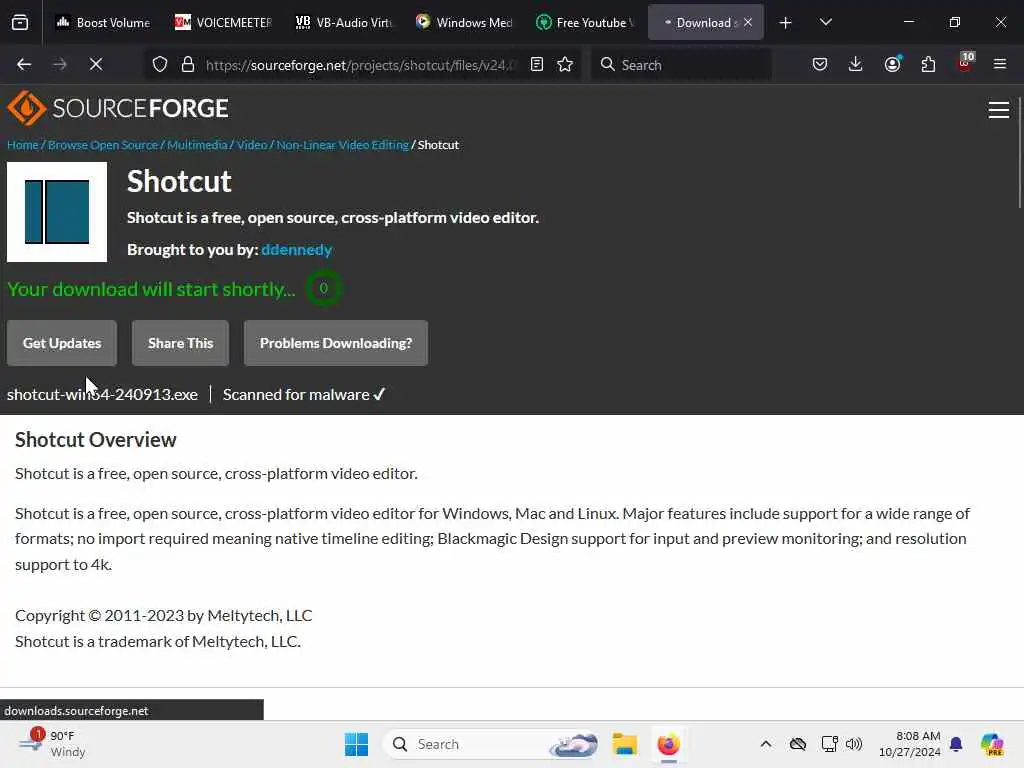Open the Copilot preview icon
This screenshot has height=768, width=1024.
click(x=992, y=744)
